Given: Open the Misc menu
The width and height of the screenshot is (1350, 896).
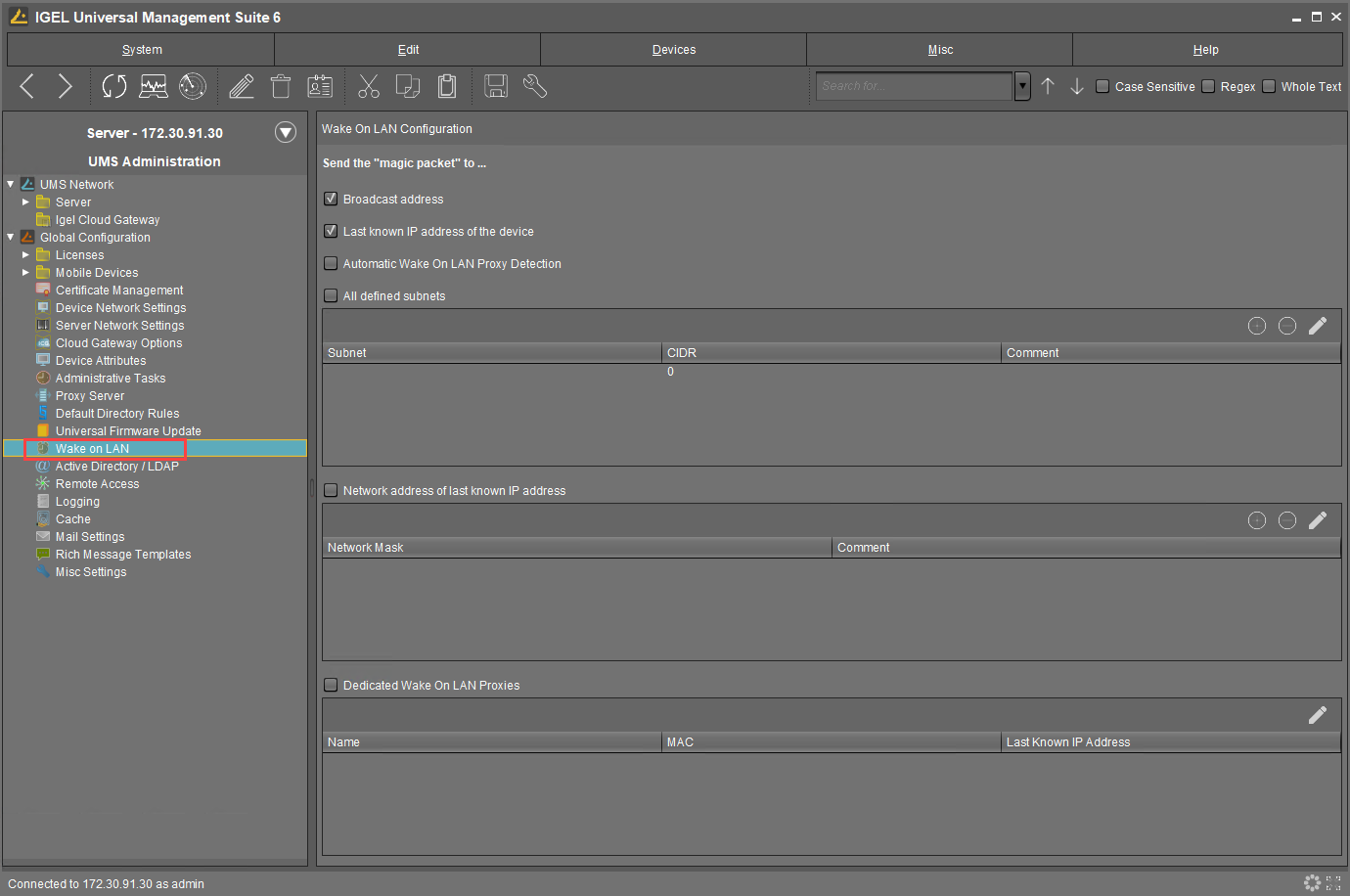Looking at the screenshot, I should (939, 50).
